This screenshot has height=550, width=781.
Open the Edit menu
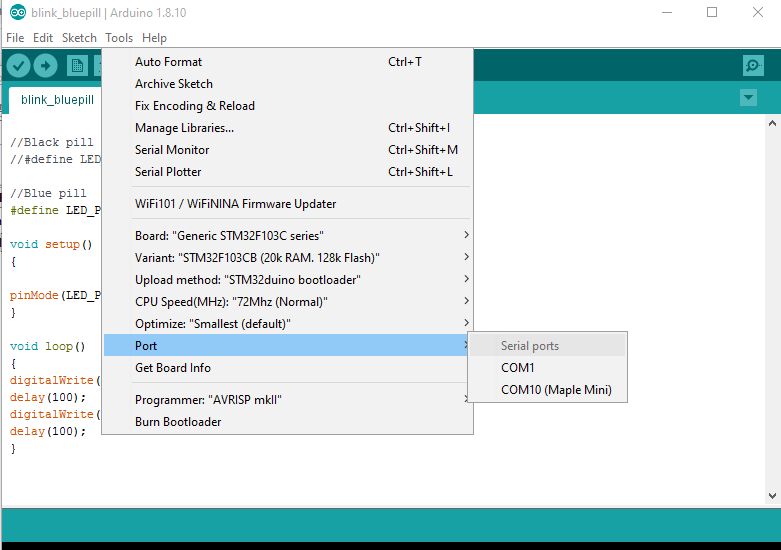coord(43,38)
